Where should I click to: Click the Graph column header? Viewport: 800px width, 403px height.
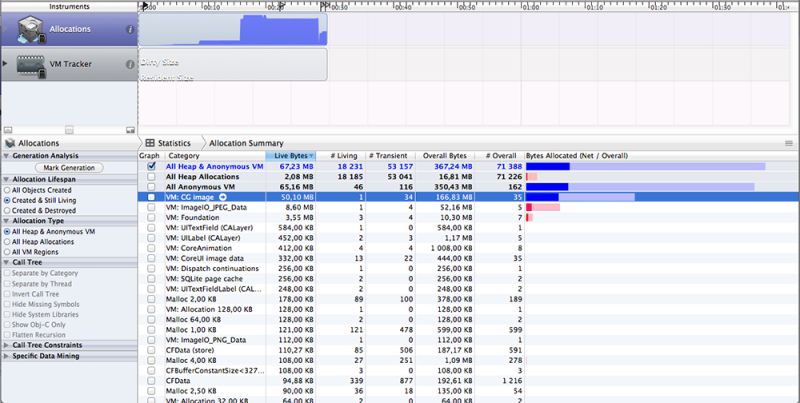pos(149,156)
